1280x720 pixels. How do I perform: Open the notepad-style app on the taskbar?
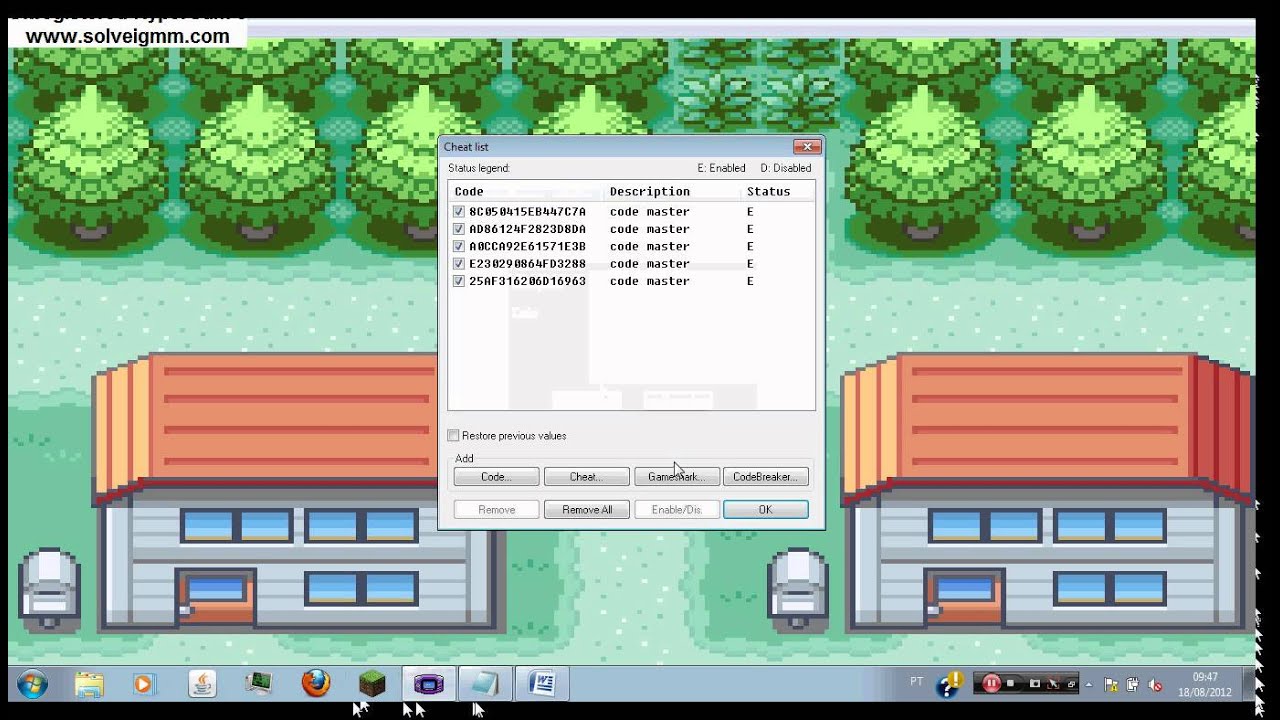coord(484,684)
